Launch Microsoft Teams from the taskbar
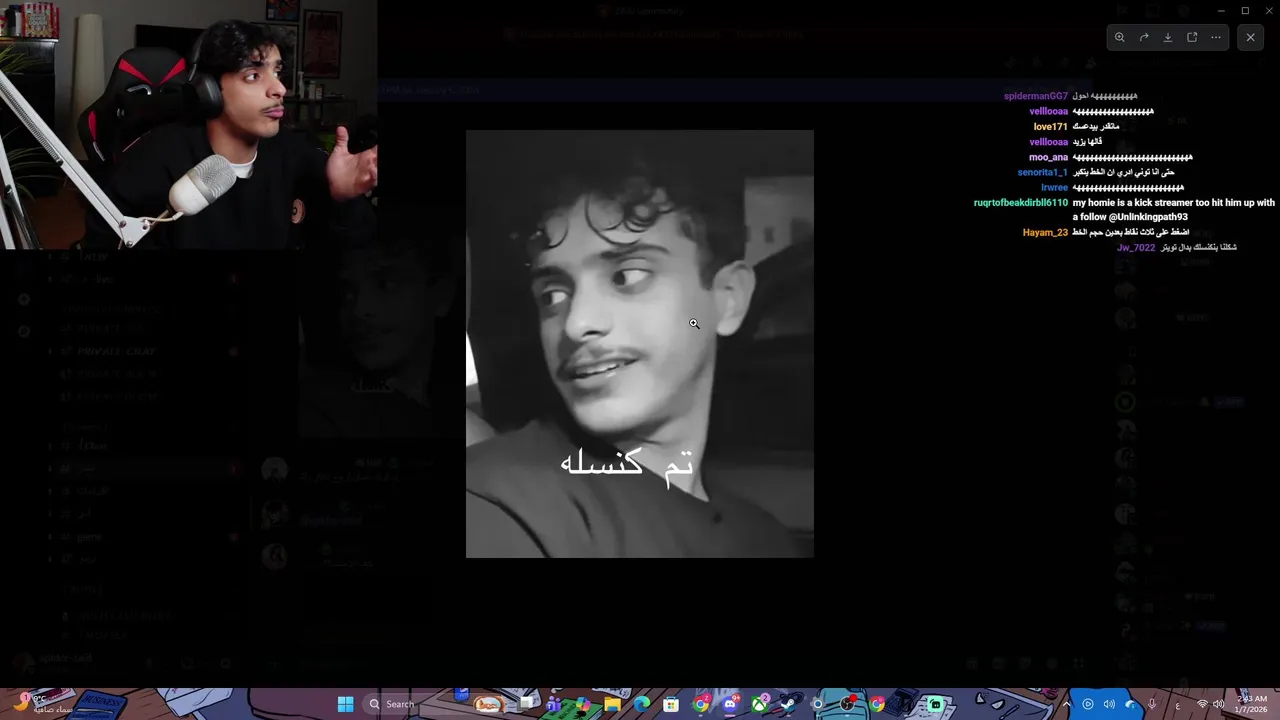This screenshot has width=1280, height=720. [x=554, y=704]
